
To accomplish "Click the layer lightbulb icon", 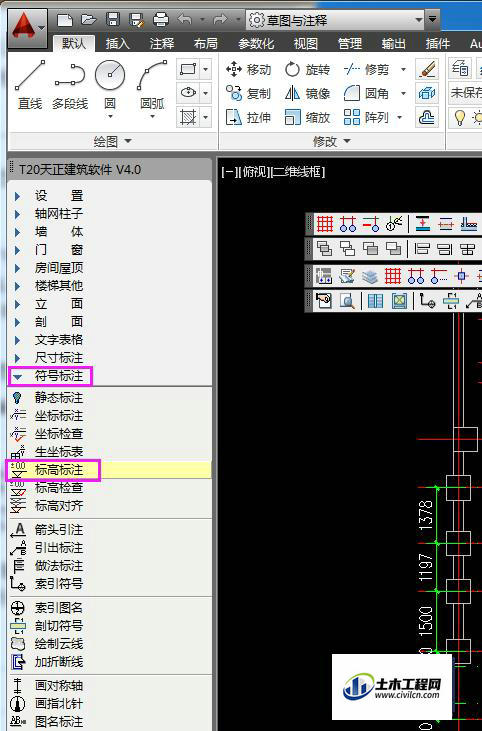I will coord(460,117).
